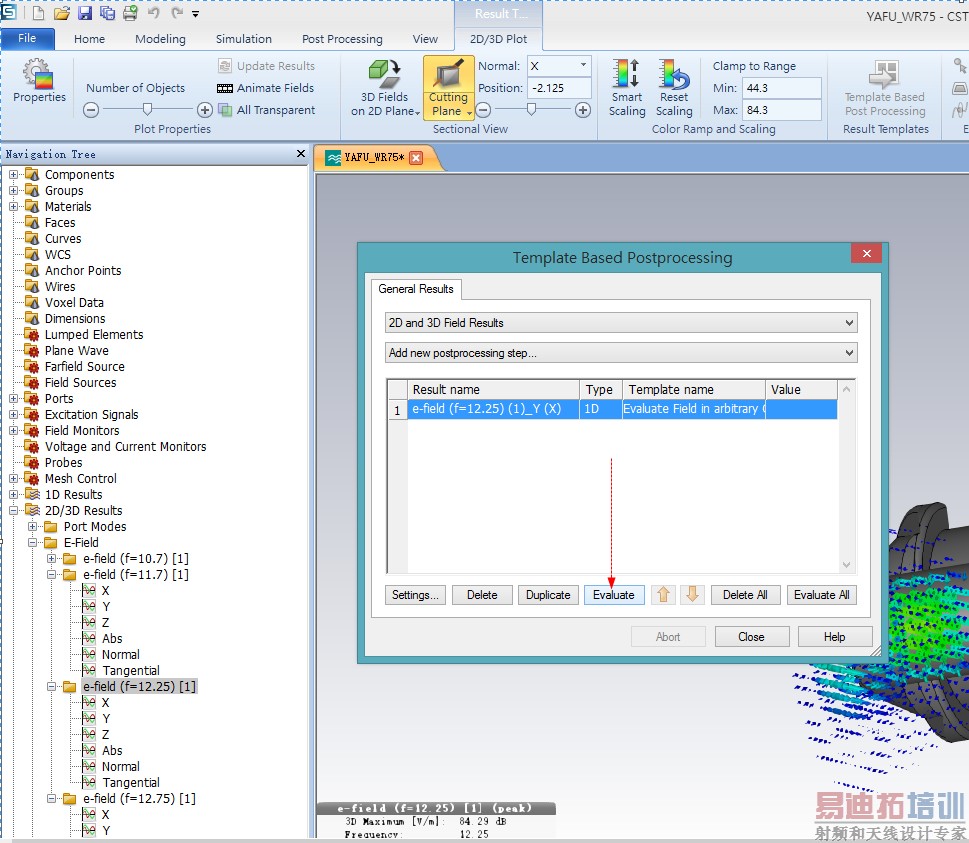
Task: Open the 2D and 3D Field Results dropdown
Action: coord(621,323)
